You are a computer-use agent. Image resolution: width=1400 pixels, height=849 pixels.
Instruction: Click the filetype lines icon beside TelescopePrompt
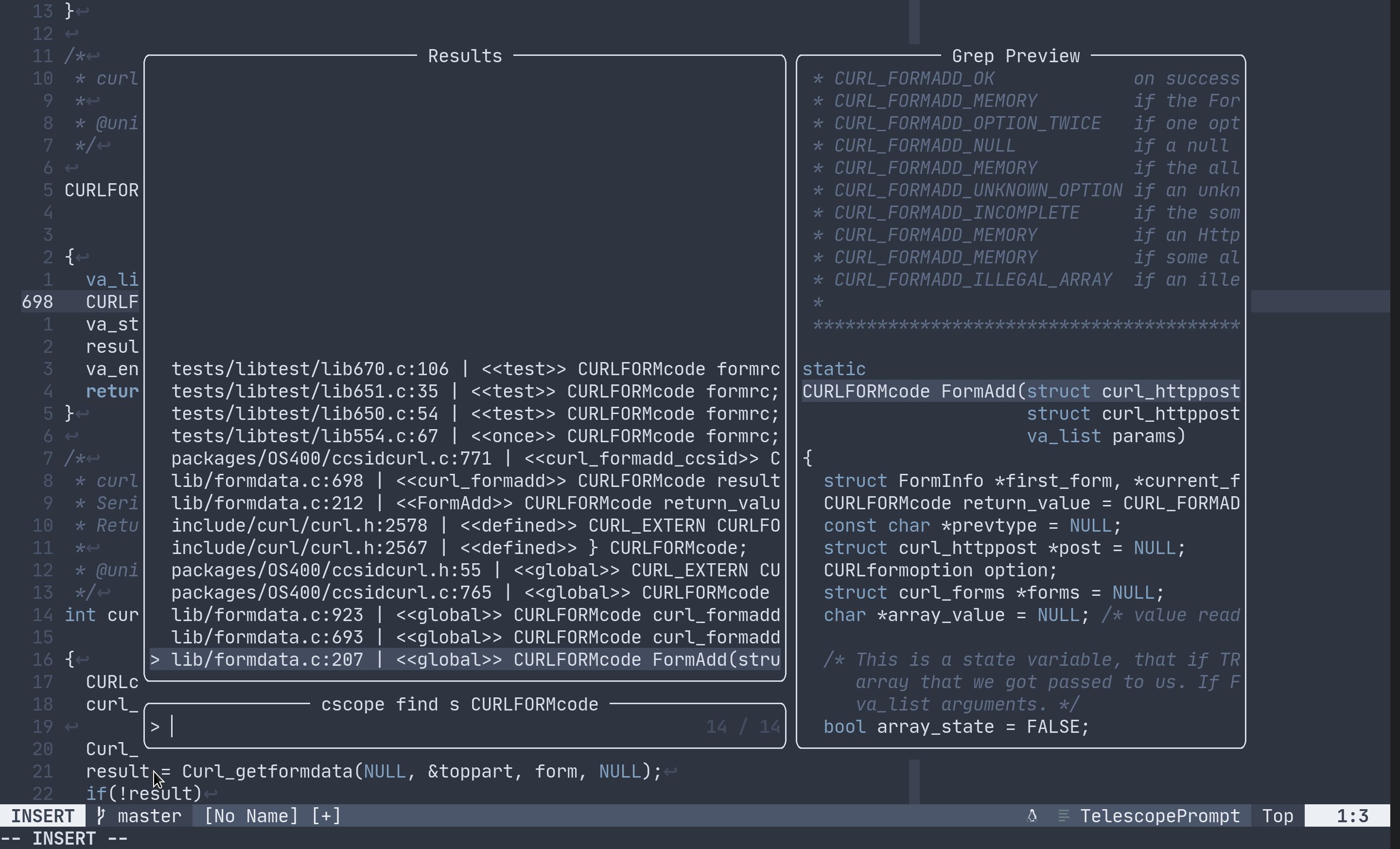(1064, 816)
